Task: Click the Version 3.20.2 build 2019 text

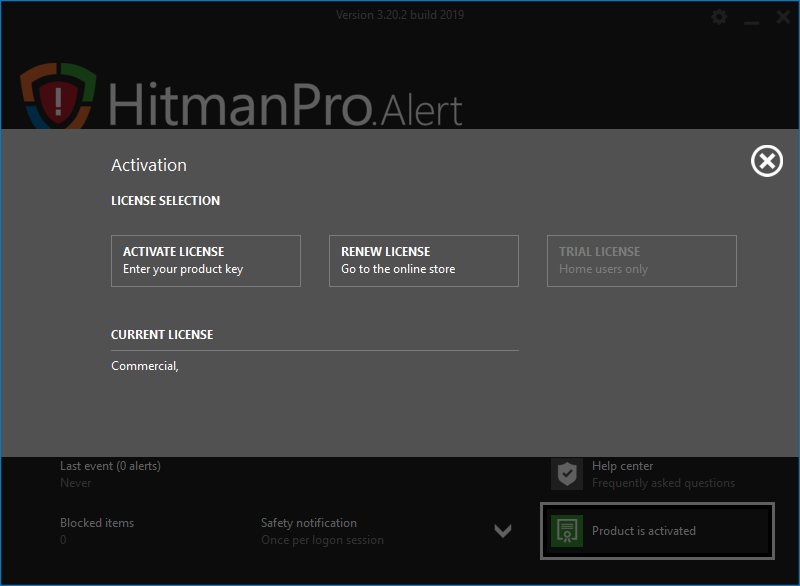Action: (x=400, y=15)
